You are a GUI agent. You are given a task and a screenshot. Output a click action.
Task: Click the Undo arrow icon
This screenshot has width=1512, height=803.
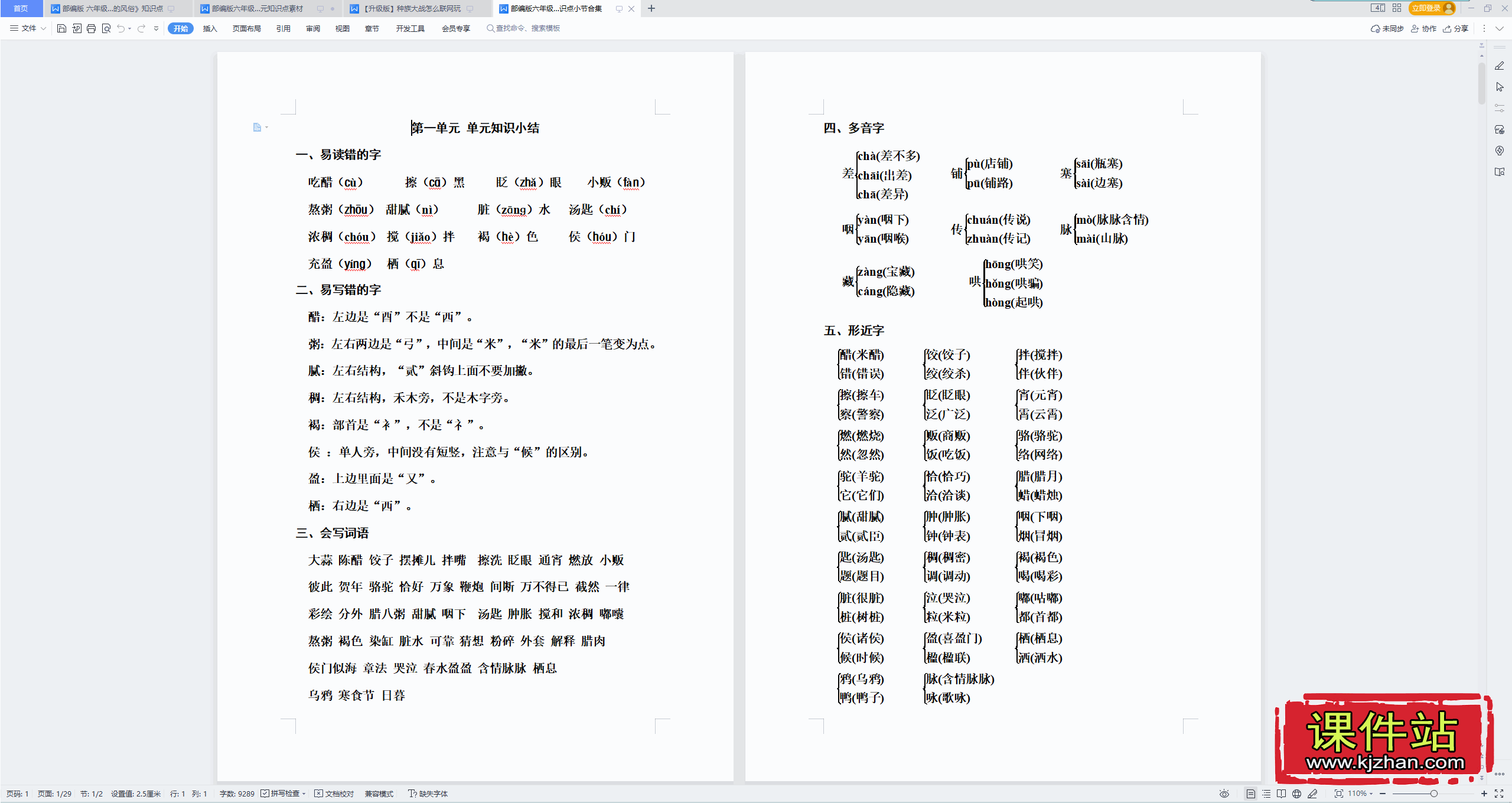click(120, 28)
